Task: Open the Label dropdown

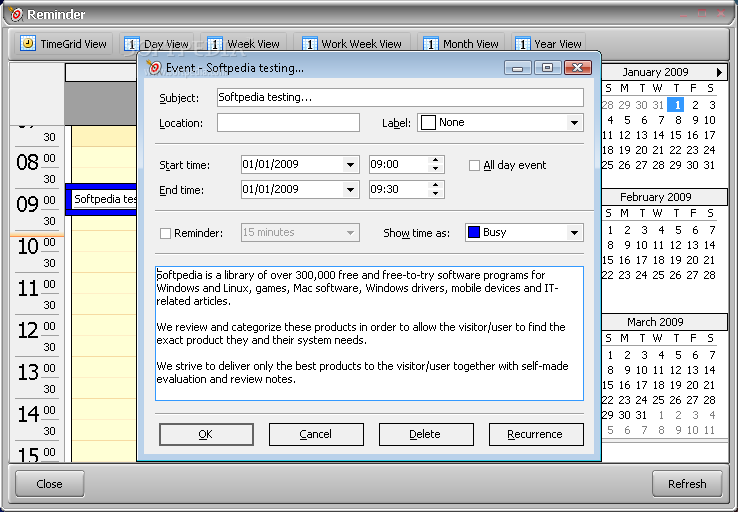Action: pyautogui.click(x=574, y=123)
